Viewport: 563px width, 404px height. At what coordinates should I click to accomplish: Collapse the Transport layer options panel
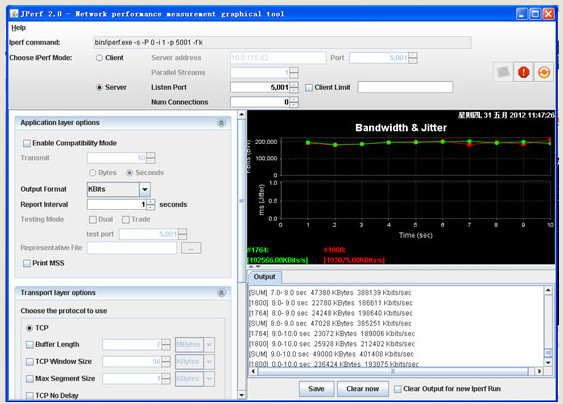pyautogui.click(x=221, y=293)
